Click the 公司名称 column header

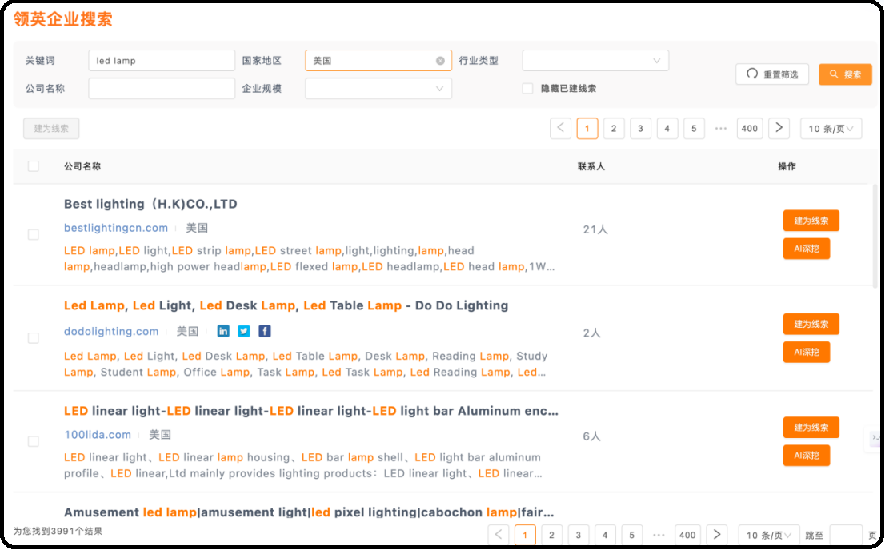[82, 166]
